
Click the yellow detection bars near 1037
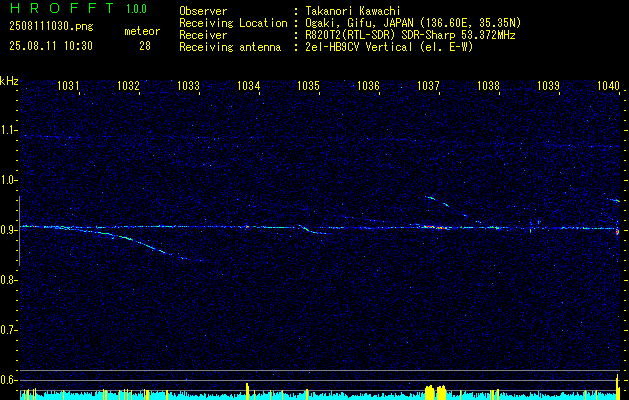click(x=436, y=392)
